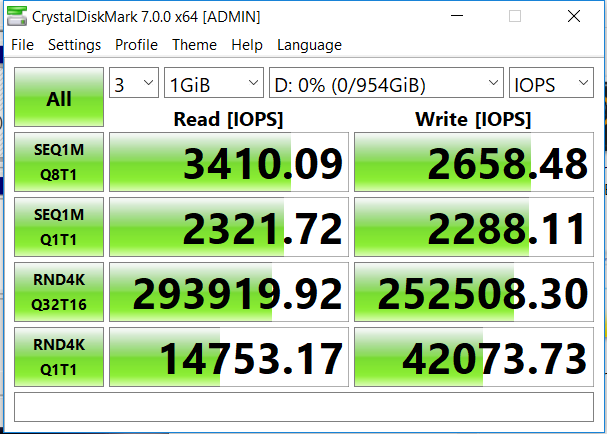This screenshot has height=434, width=607.
Task: Open the Theme menu
Action: tap(194, 45)
